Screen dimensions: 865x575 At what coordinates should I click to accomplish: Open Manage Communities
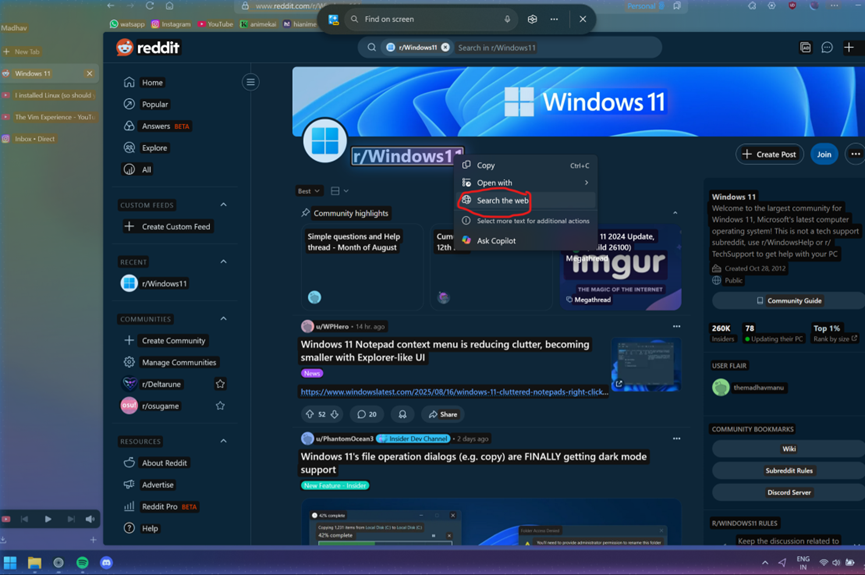click(x=171, y=363)
